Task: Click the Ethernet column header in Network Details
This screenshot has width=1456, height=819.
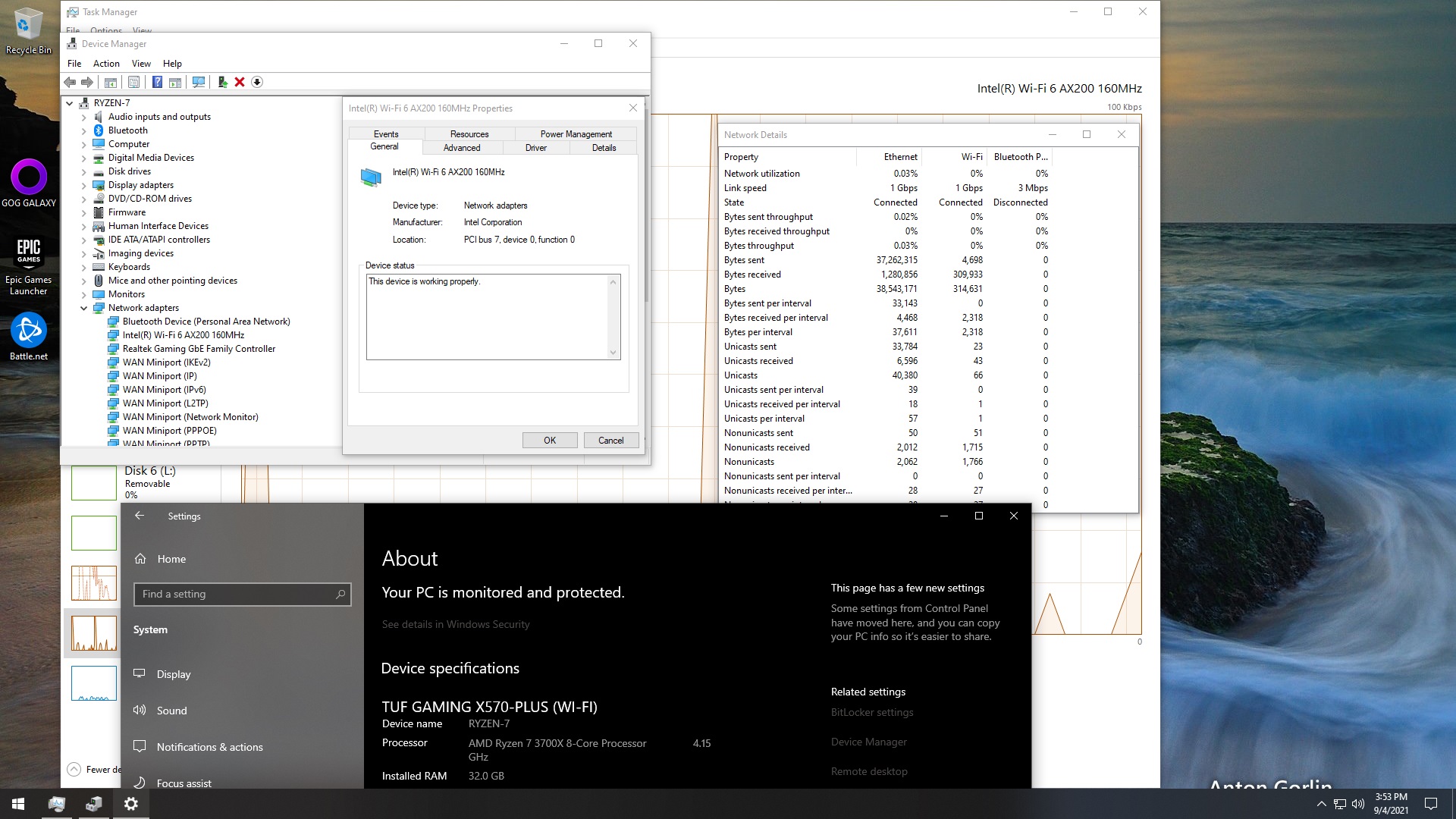Action: (x=889, y=157)
